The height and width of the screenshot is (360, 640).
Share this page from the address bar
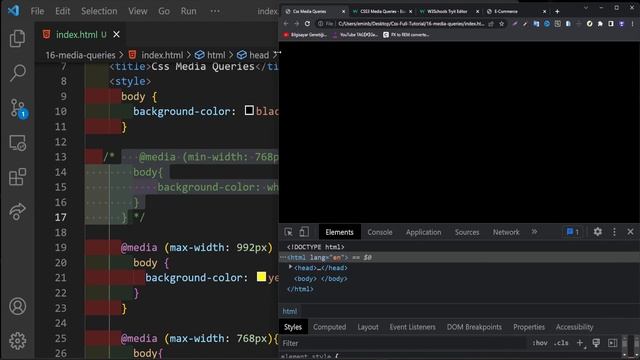tap(491, 24)
